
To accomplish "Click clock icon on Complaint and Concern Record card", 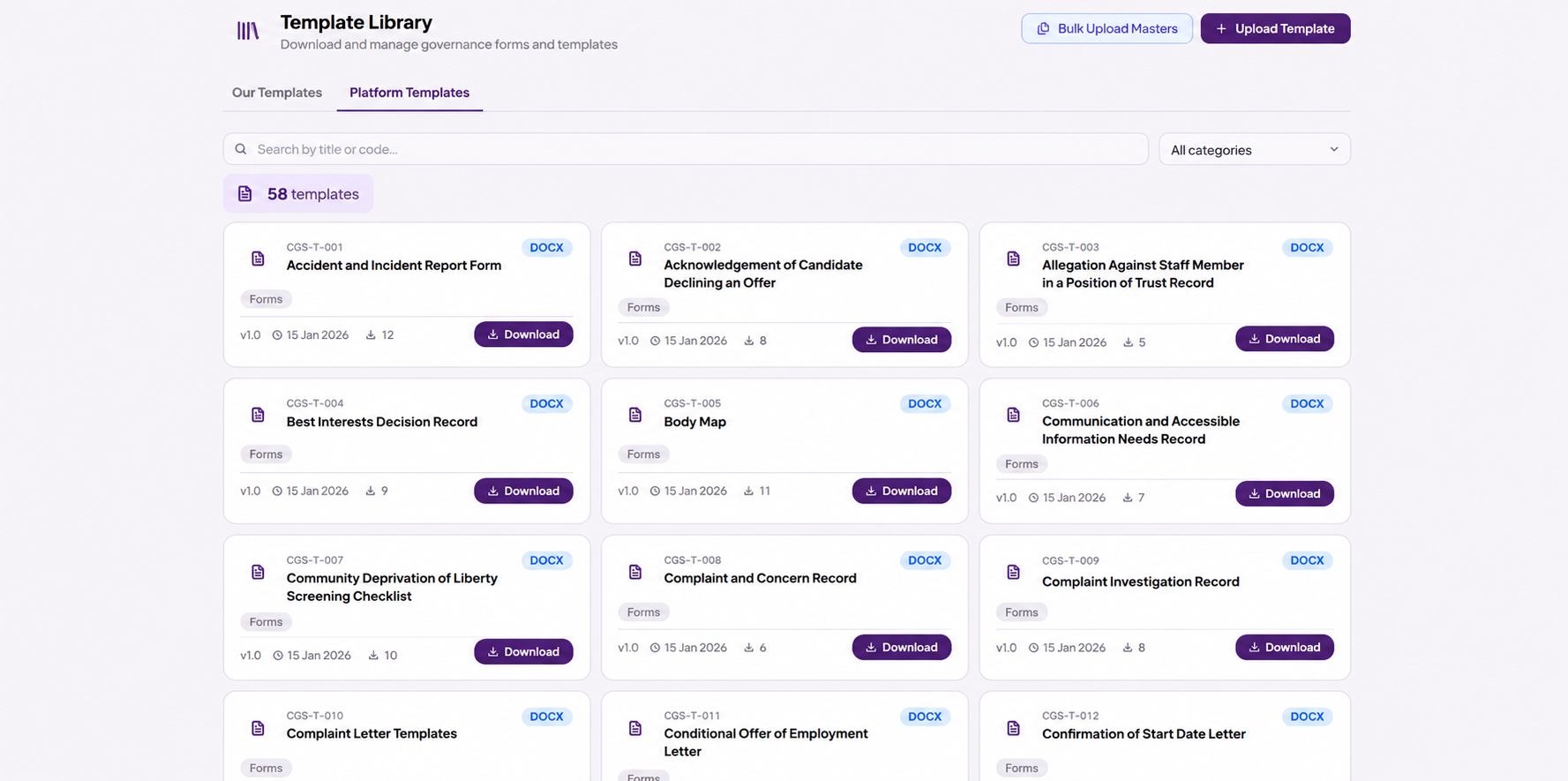I will tap(655, 648).
